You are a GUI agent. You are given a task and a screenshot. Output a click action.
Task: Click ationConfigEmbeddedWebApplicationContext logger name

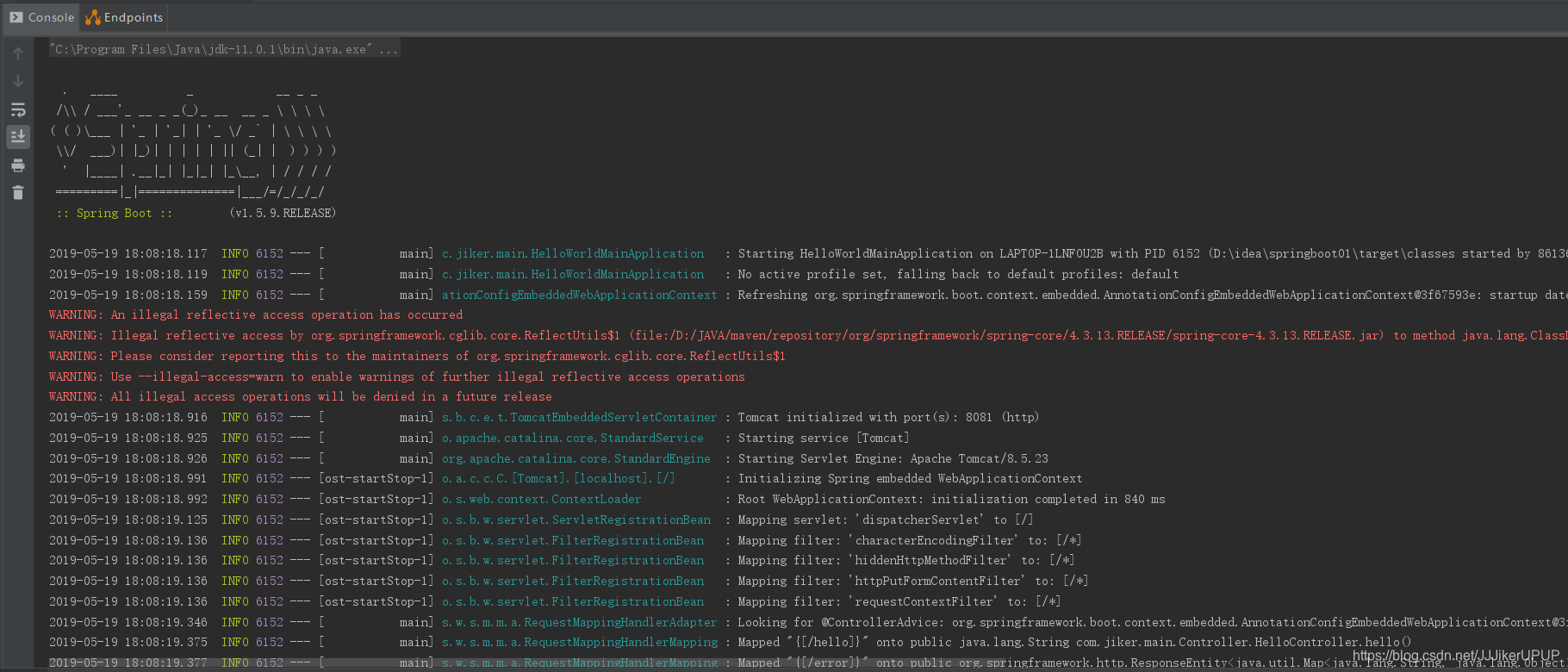[579, 295]
